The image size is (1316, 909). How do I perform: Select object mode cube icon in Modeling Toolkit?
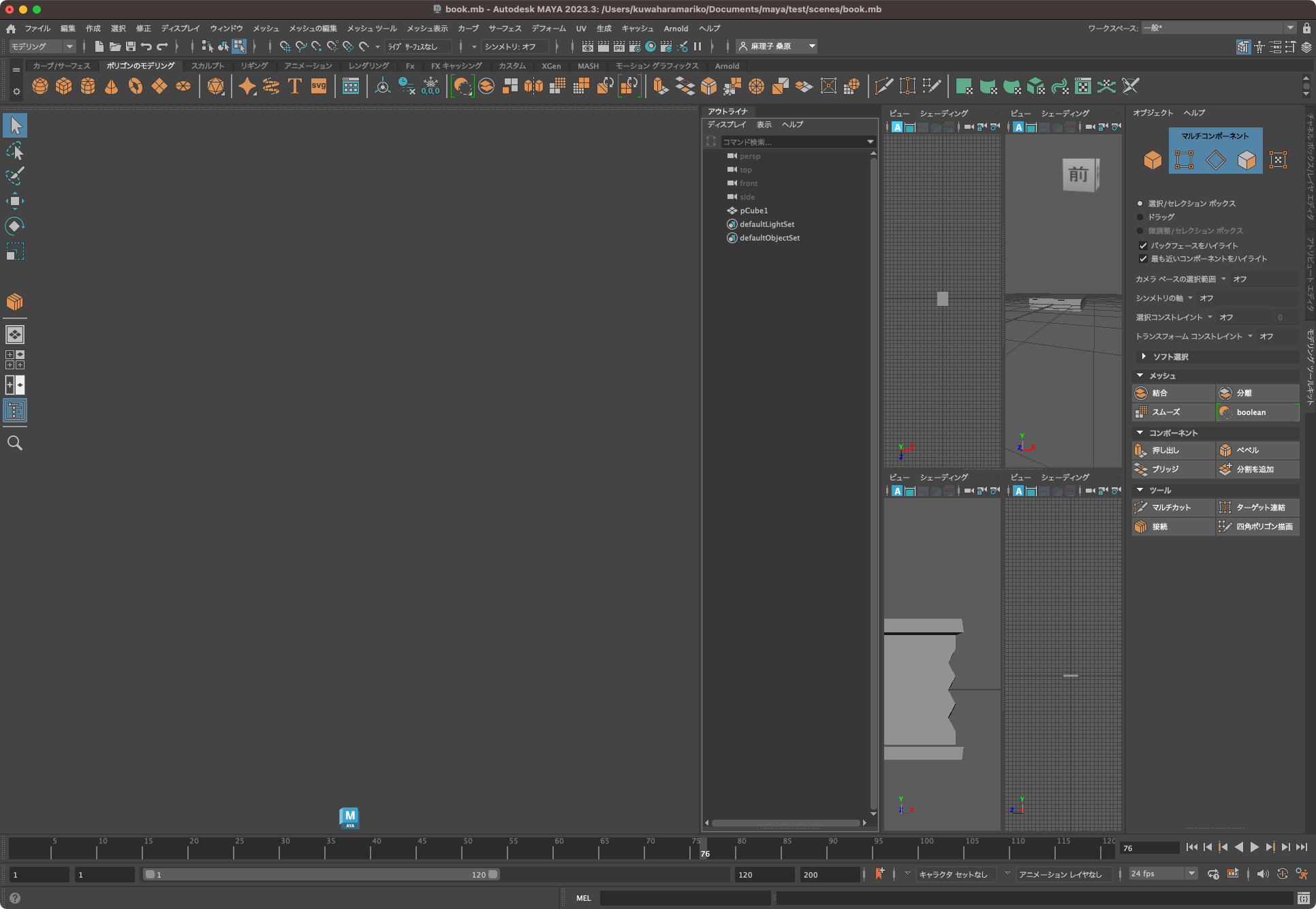[1153, 160]
